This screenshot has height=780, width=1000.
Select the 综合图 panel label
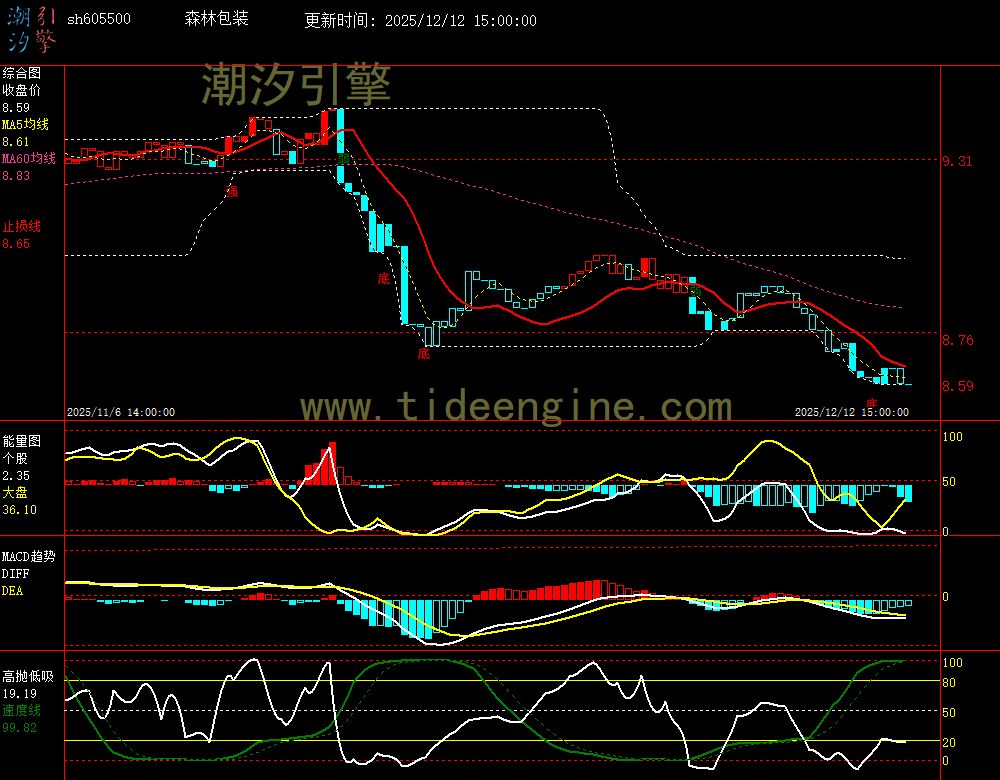pyautogui.click(x=21, y=73)
